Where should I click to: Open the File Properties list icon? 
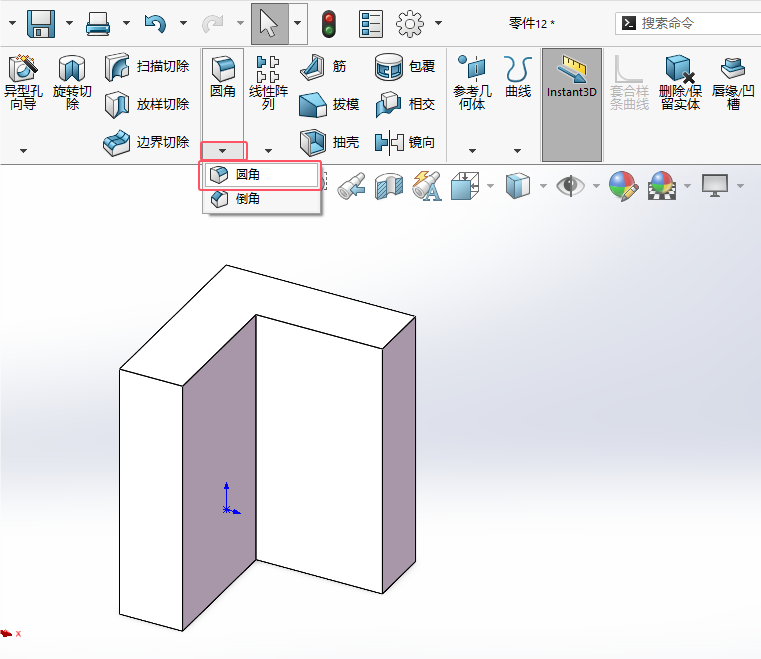tap(371, 24)
